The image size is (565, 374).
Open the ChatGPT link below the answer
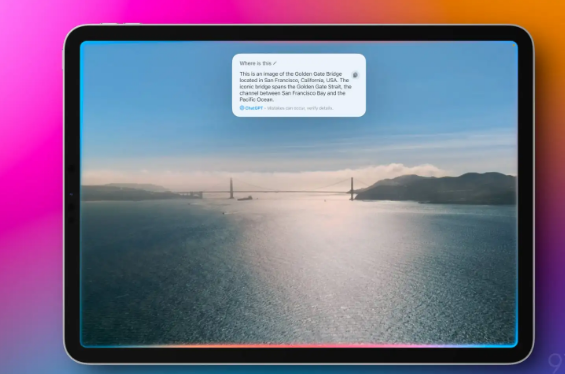tap(254, 108)
